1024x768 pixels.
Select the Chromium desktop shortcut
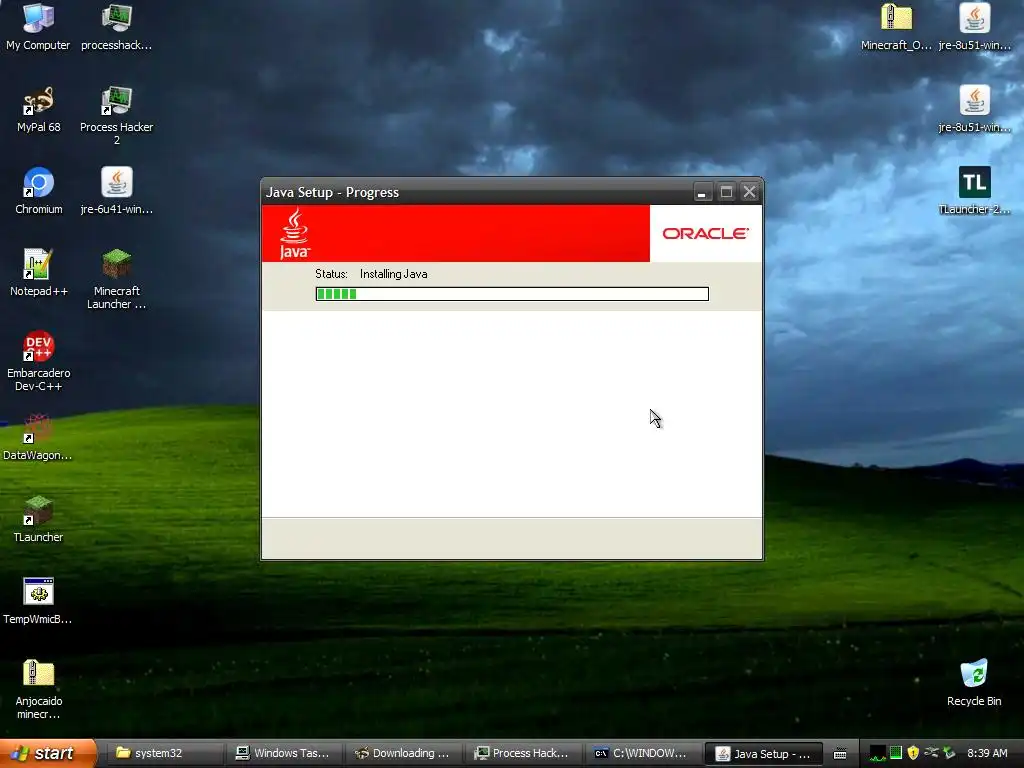pos(39,191)
